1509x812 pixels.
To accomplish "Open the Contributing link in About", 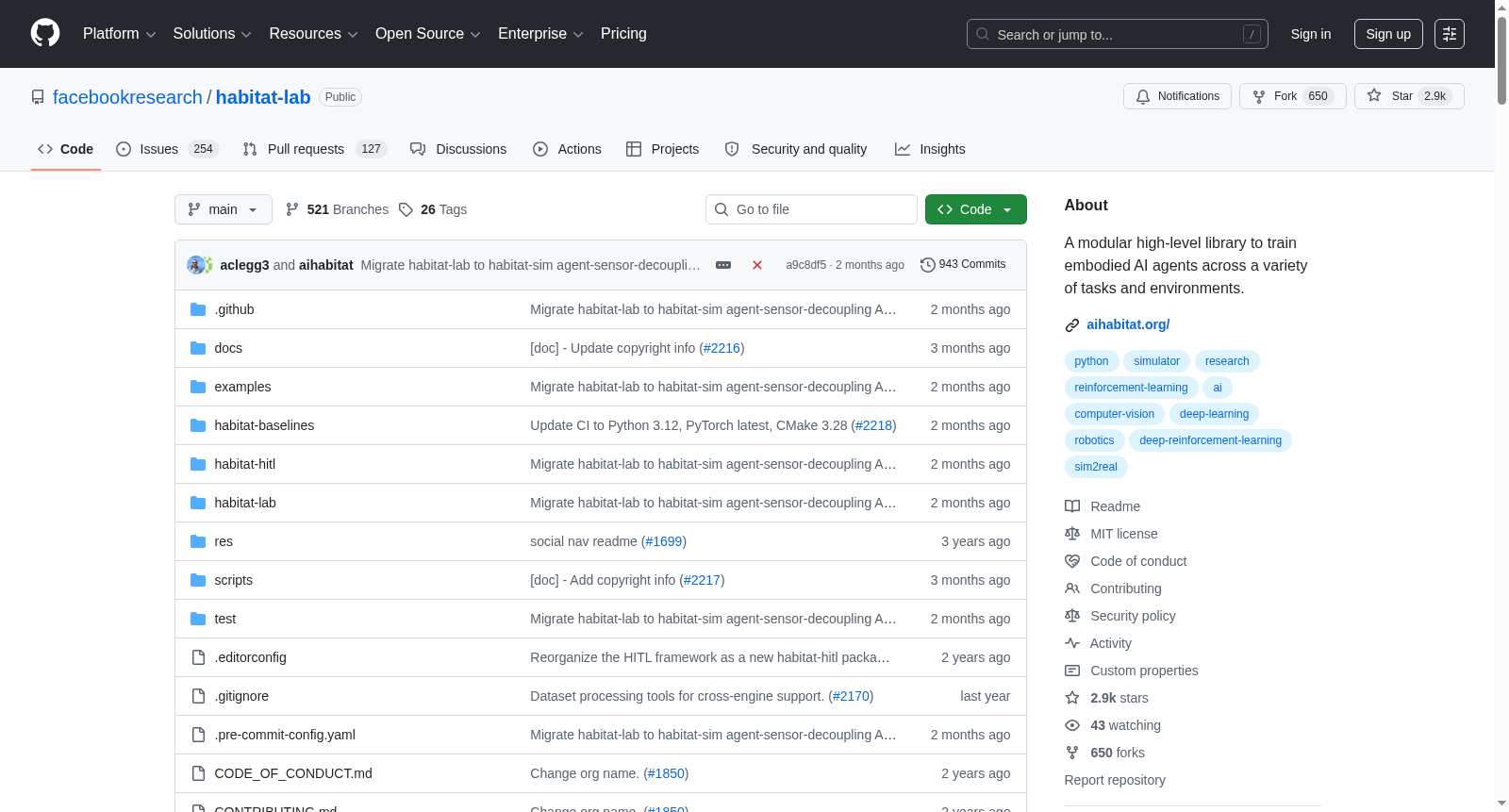I will click(1126, 588).
